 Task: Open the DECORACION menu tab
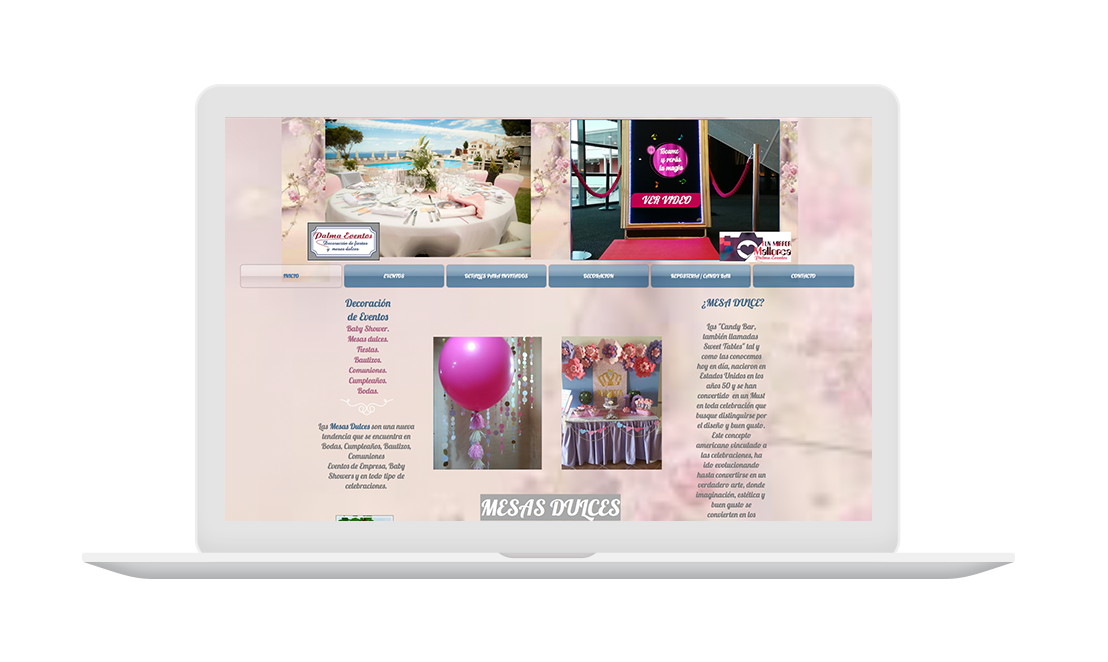pyautogui.click(x=598, y=276)
